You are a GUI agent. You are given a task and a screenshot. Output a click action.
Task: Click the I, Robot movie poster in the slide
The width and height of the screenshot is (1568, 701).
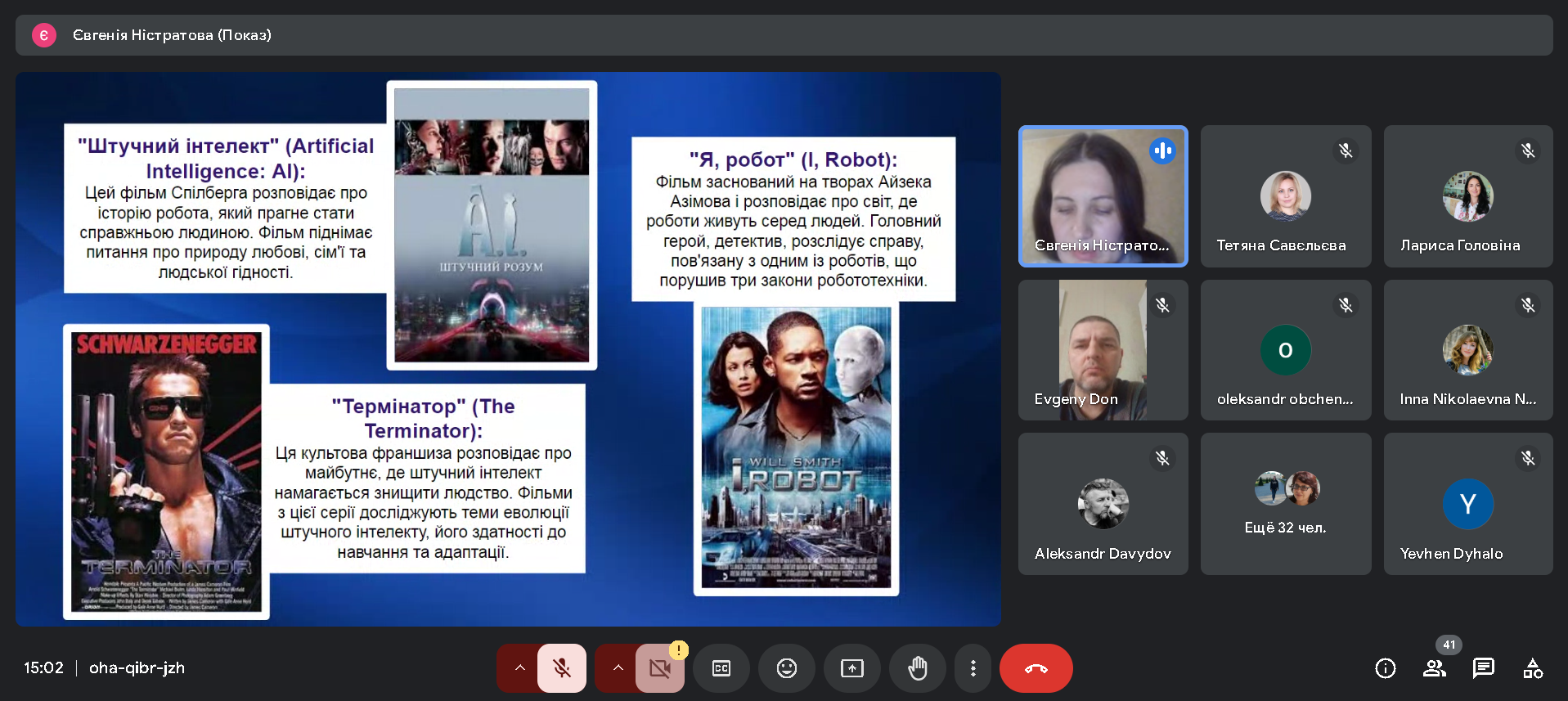tap(796, 447)
